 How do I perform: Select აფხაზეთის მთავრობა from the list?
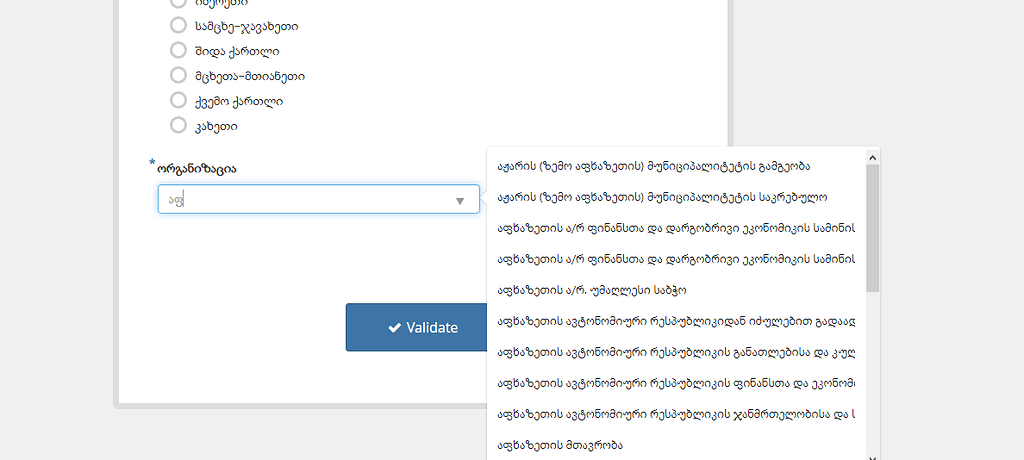coord(559,445)
